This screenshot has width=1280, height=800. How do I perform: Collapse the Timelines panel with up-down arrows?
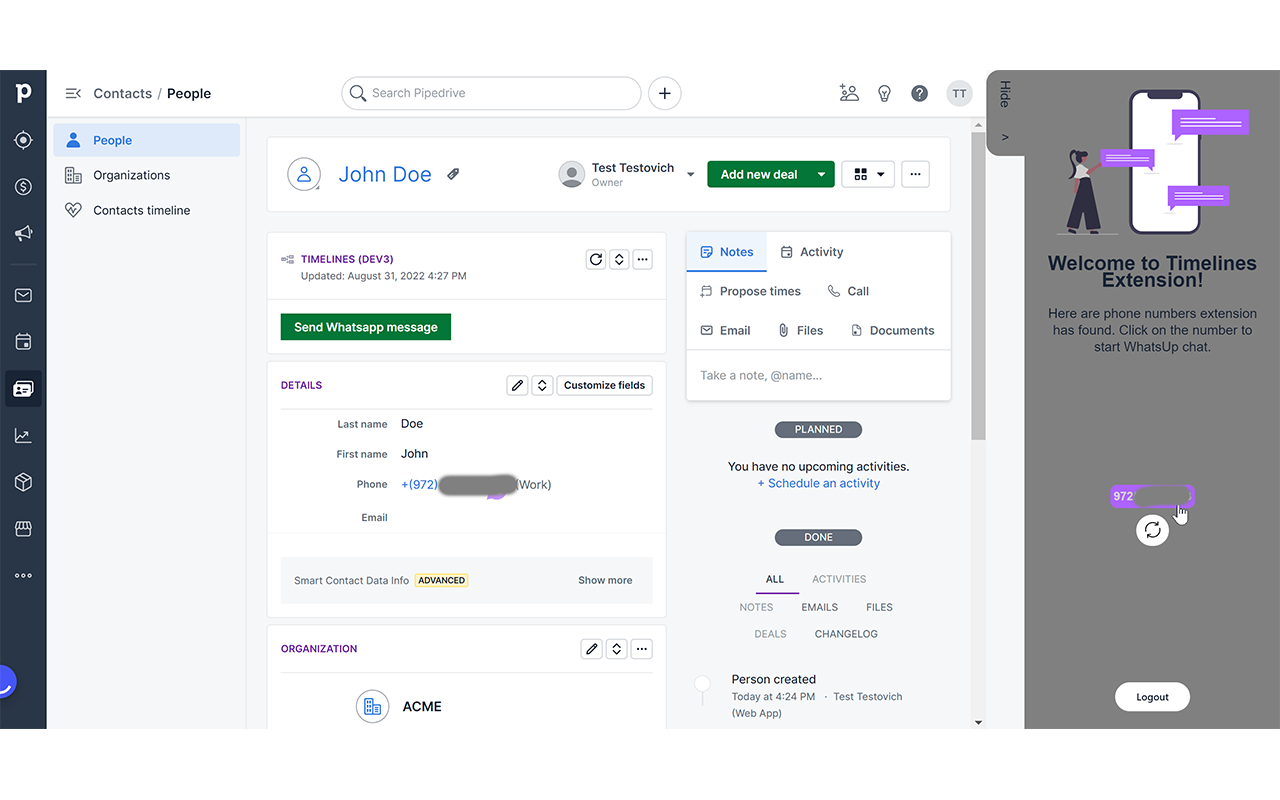click(619, 259)
